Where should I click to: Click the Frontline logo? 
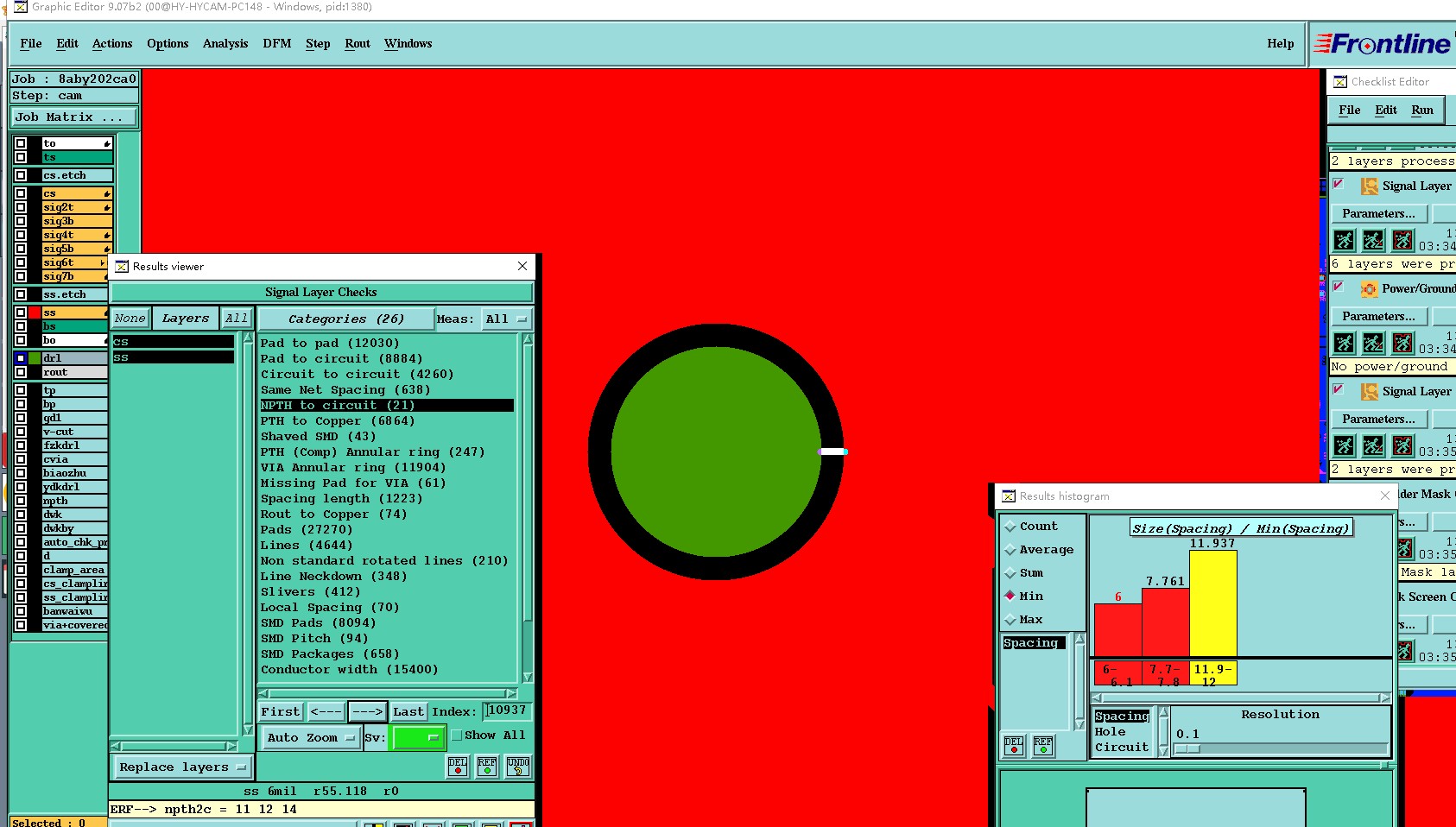(x=1382, y=44)
